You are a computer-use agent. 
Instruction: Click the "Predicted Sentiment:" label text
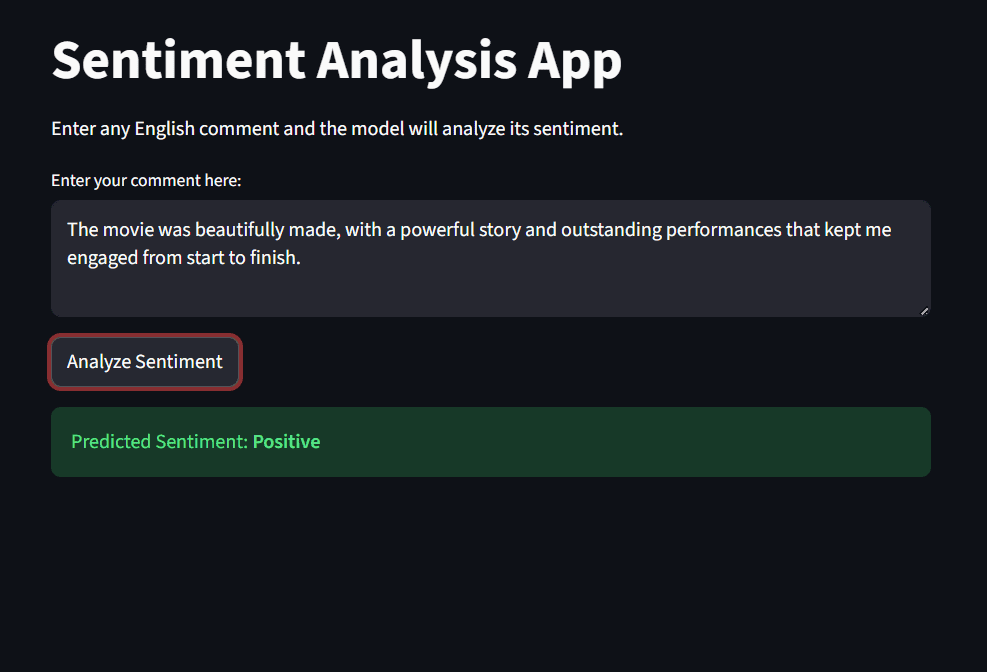coord(159,442)
